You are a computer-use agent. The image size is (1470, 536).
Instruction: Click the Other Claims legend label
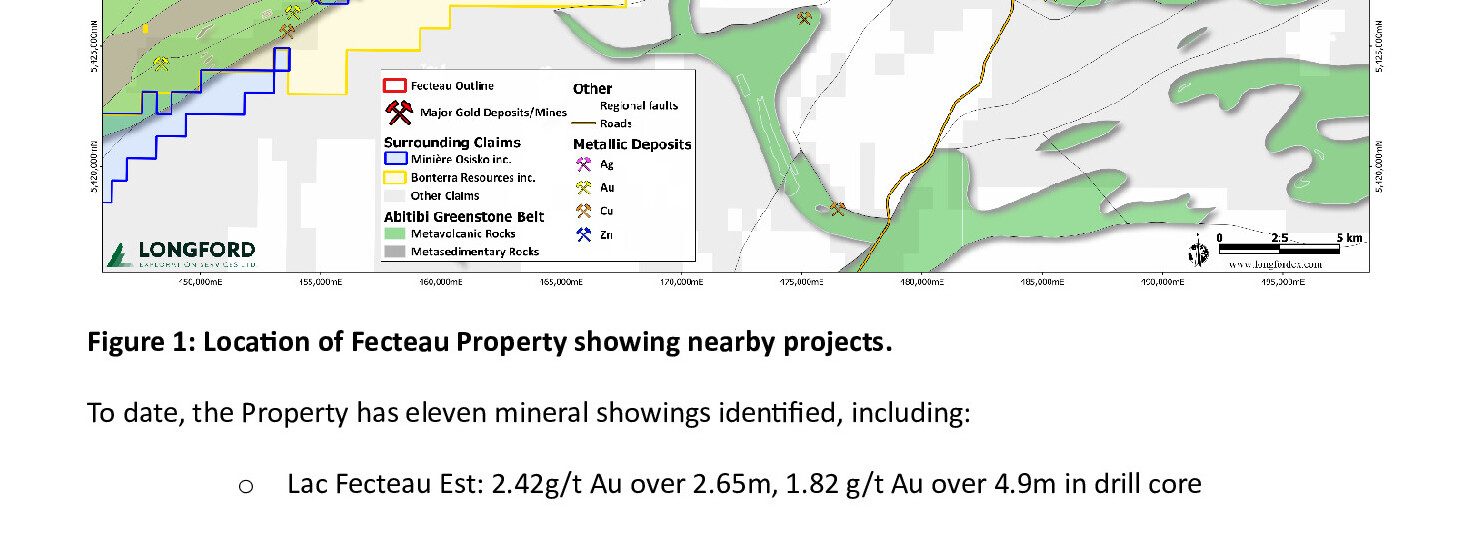445,196
